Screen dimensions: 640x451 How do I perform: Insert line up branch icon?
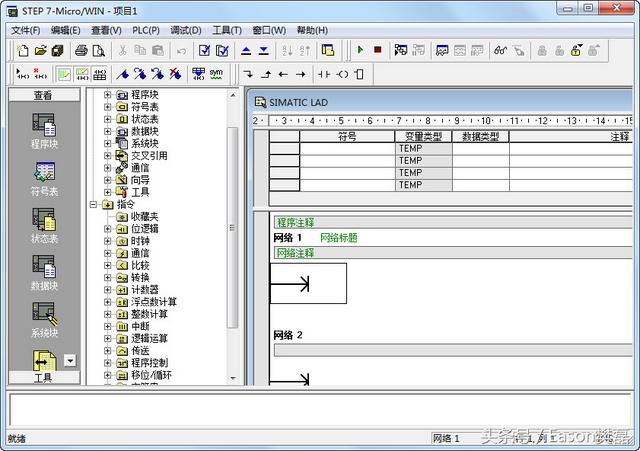[x=266, y=74]
